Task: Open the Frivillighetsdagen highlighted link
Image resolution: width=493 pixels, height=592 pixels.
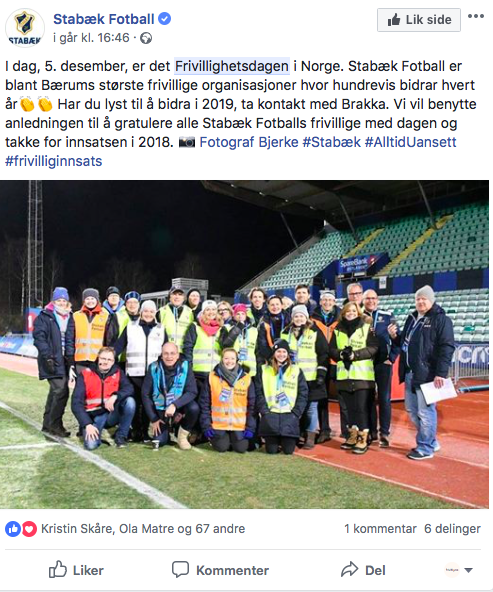Action: click(x=232, y=66)
